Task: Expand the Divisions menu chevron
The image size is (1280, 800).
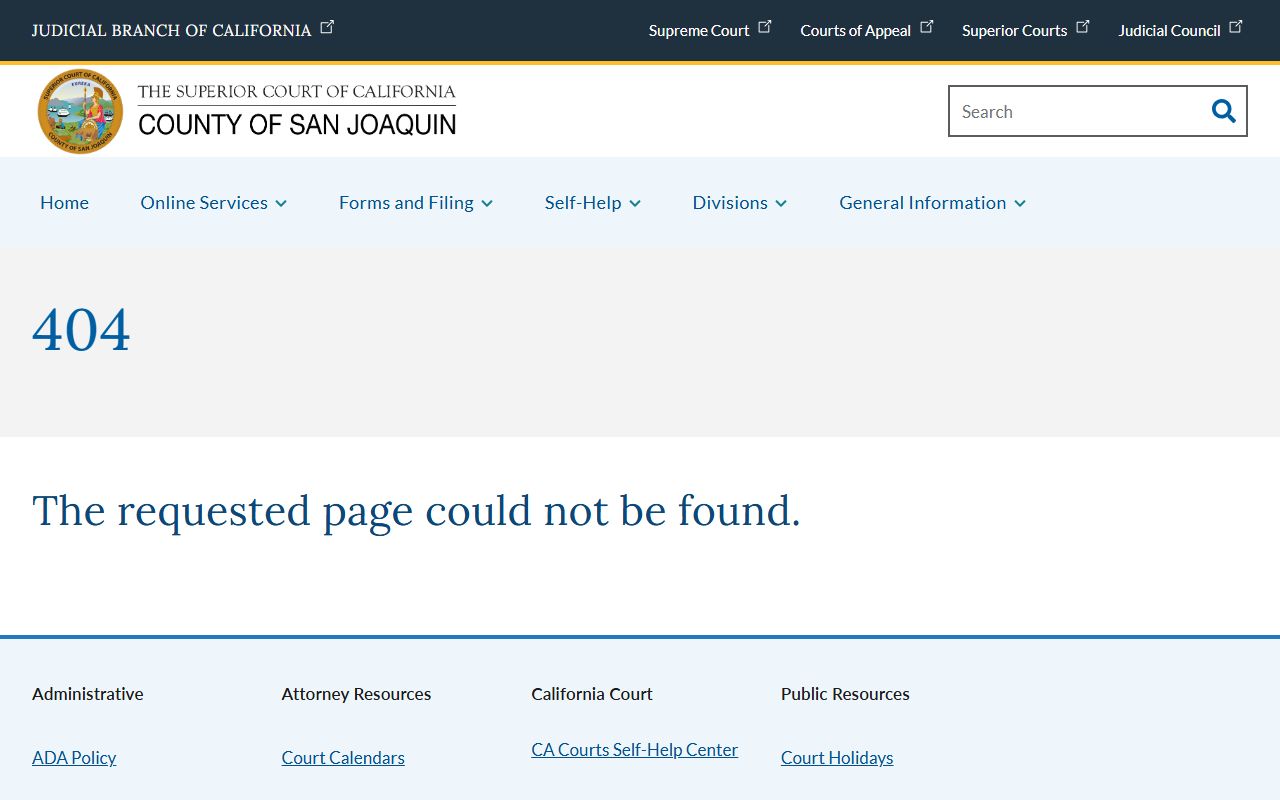Action: 781,203
